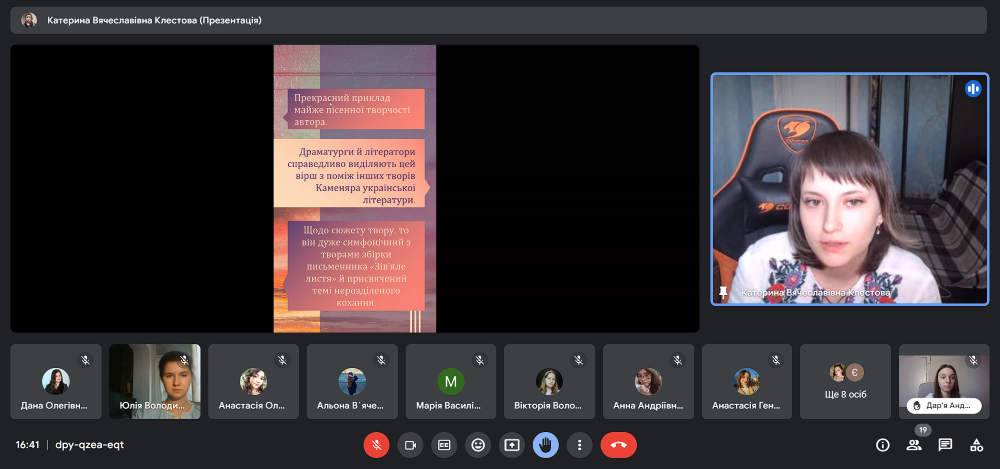Viewport: 1000px width, 469px height.
Task: Lower the raised hand
Action: click(545, 445)
